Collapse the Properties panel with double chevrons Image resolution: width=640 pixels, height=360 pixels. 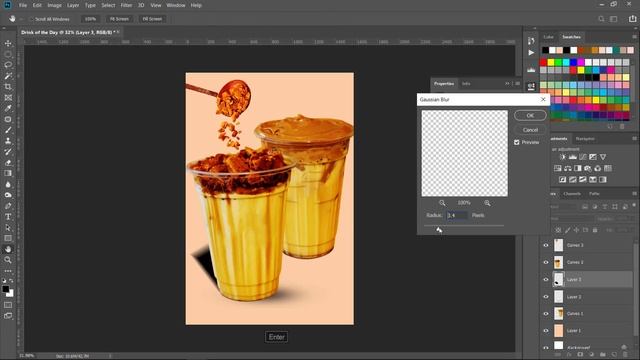point(507,84)
